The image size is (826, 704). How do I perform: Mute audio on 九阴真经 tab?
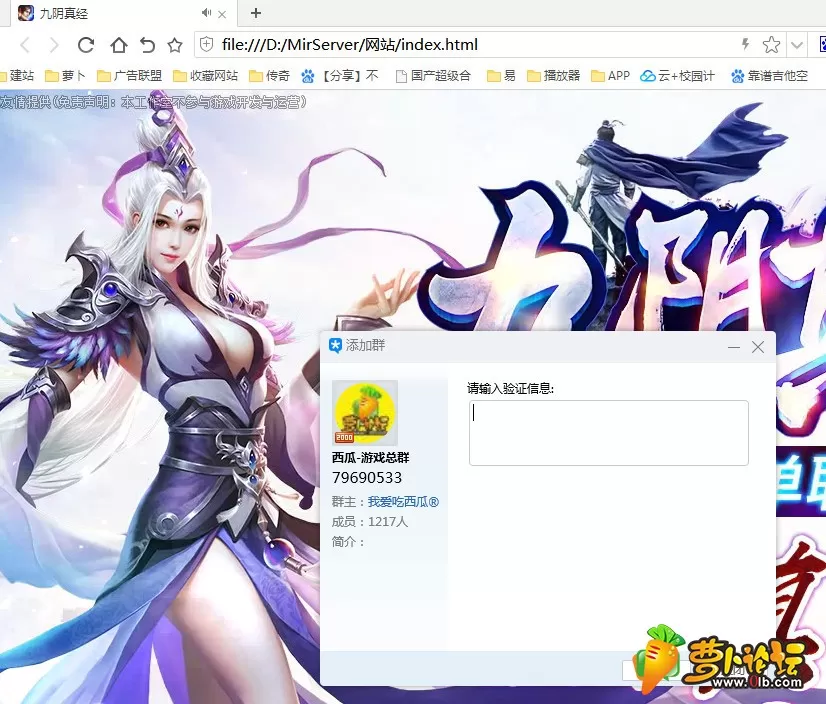point(206,13)
